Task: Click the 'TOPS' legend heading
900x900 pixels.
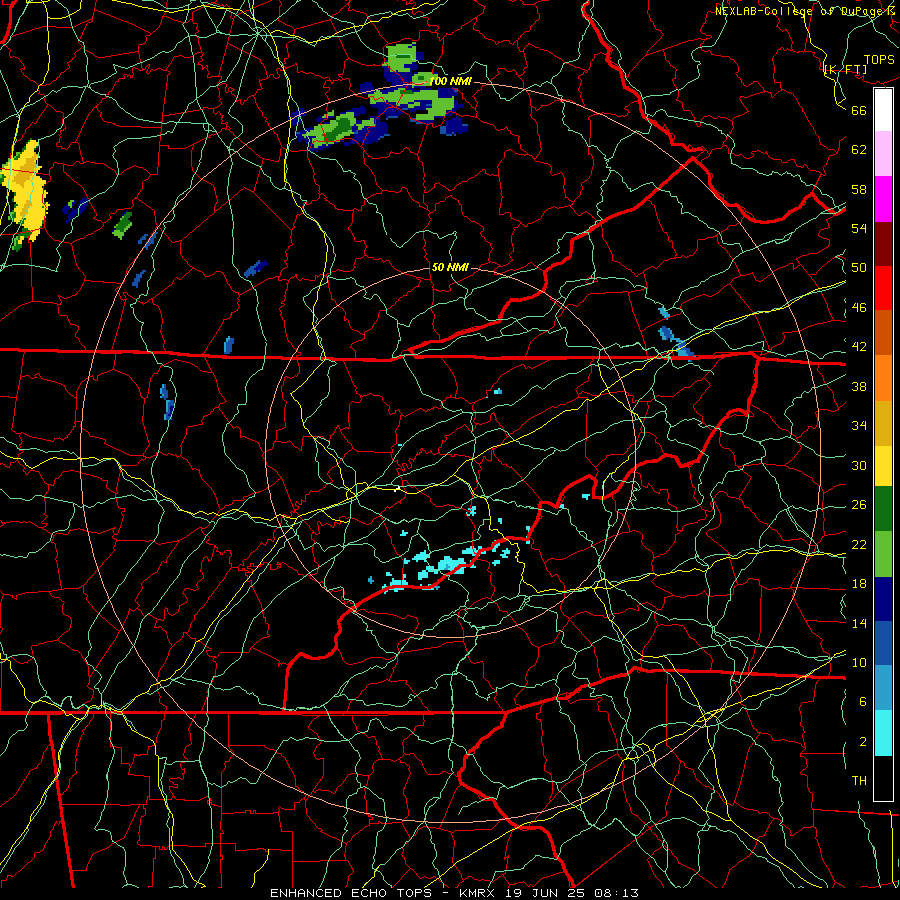Action: [x=879, y=60]
